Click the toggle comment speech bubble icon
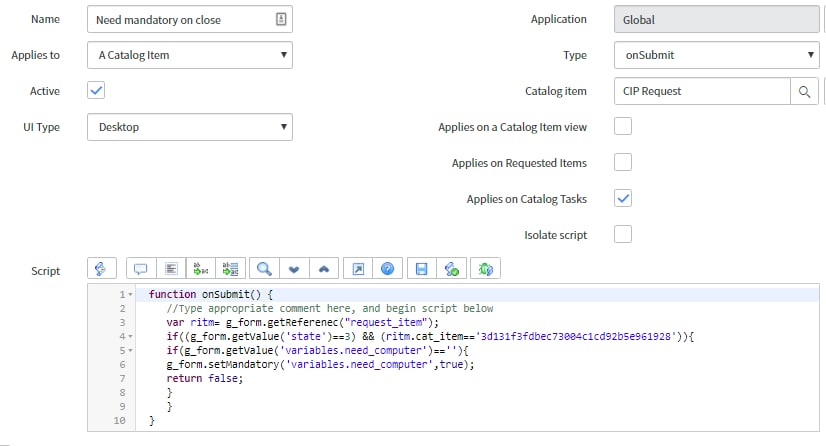This screenshot has height=446, width=826. point(141,269)
